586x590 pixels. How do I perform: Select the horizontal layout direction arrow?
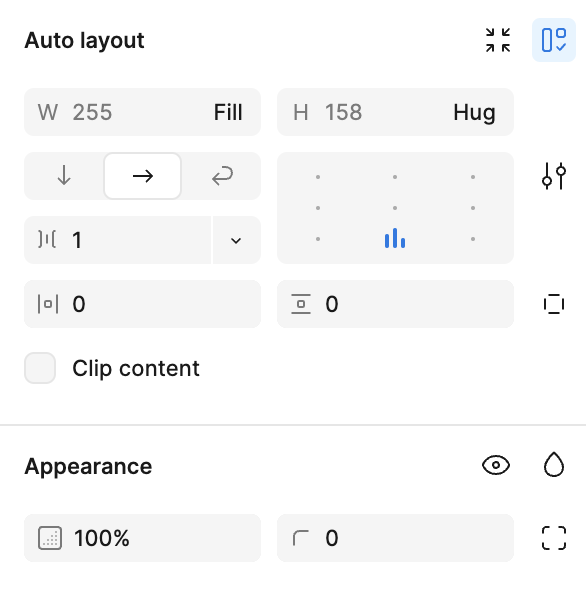[x=143, y=176]
